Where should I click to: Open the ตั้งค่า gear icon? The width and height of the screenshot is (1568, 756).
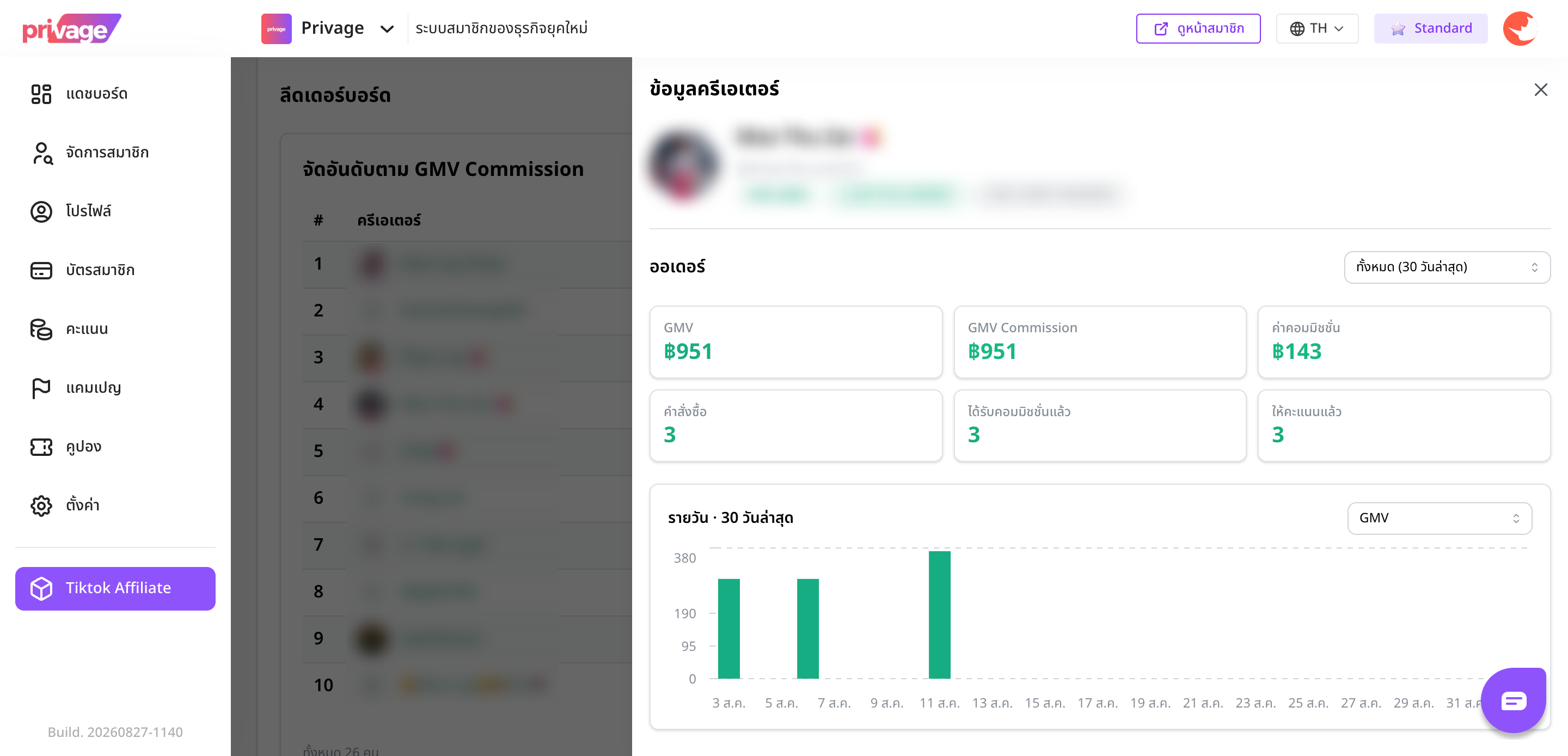coord(41,505)
